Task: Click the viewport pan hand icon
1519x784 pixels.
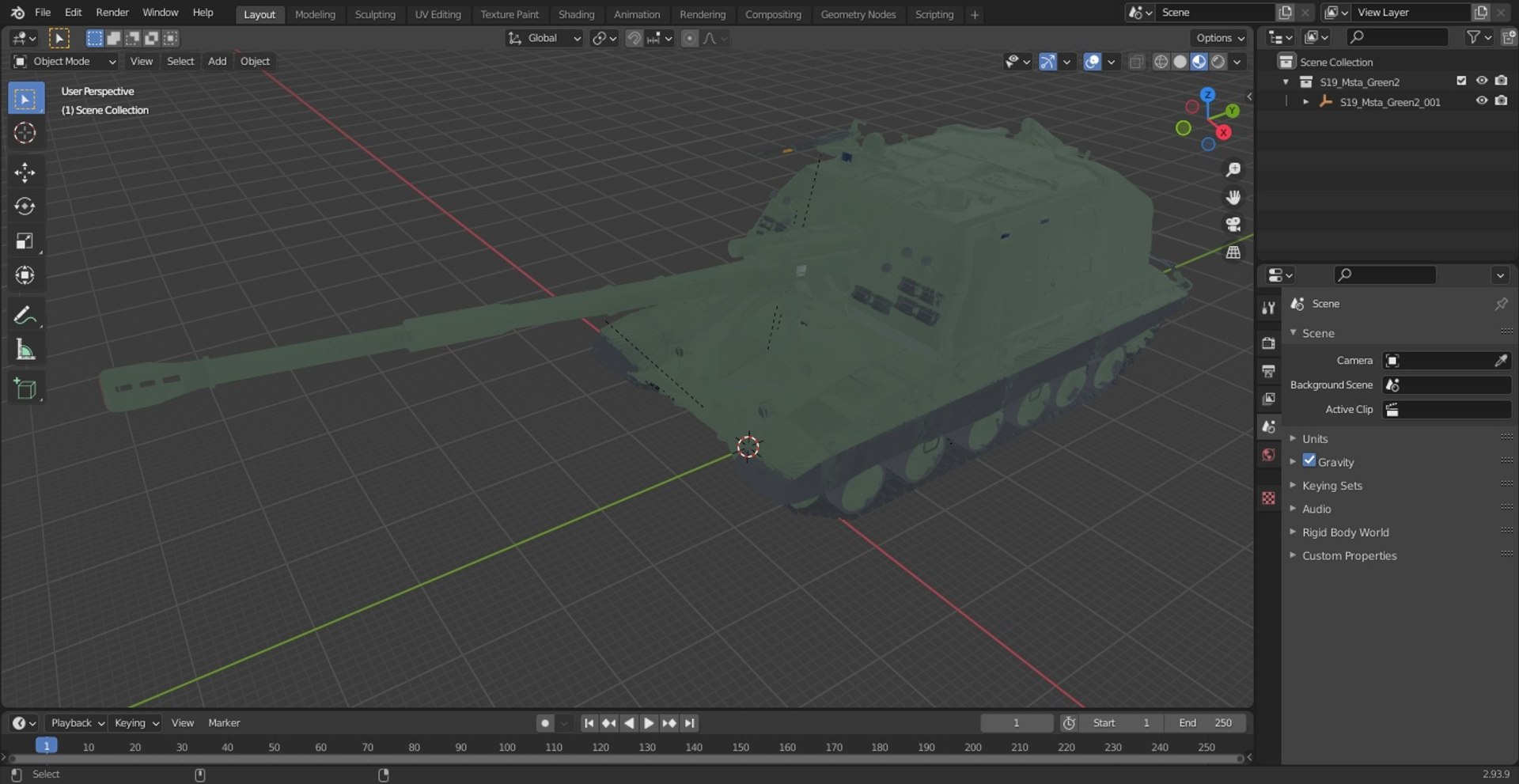Action: tap(1233, 197)
